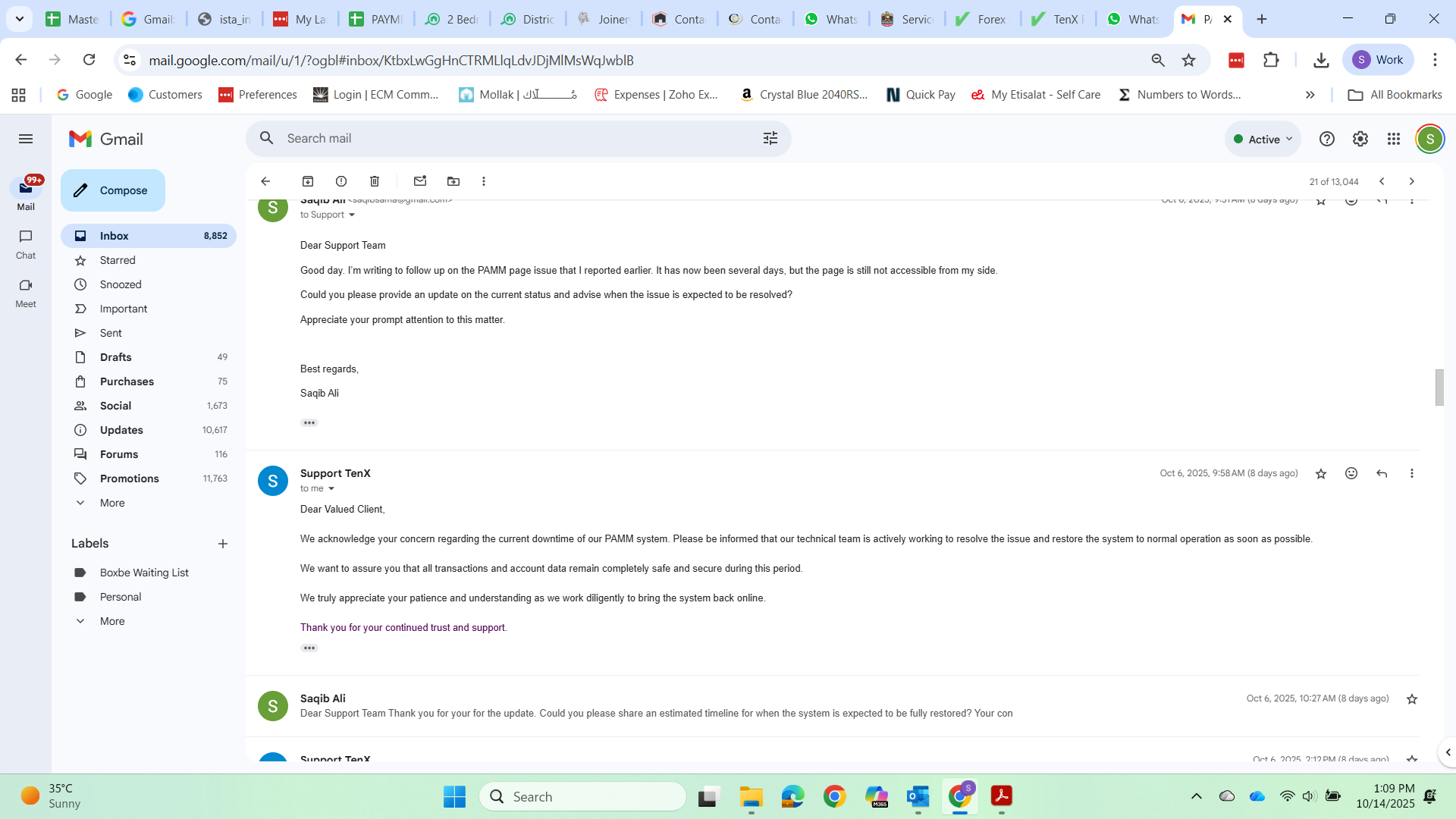Viewport: 1456px width, 819px height.
Task: Archive the open email conversation
Action: pos(308,181)
